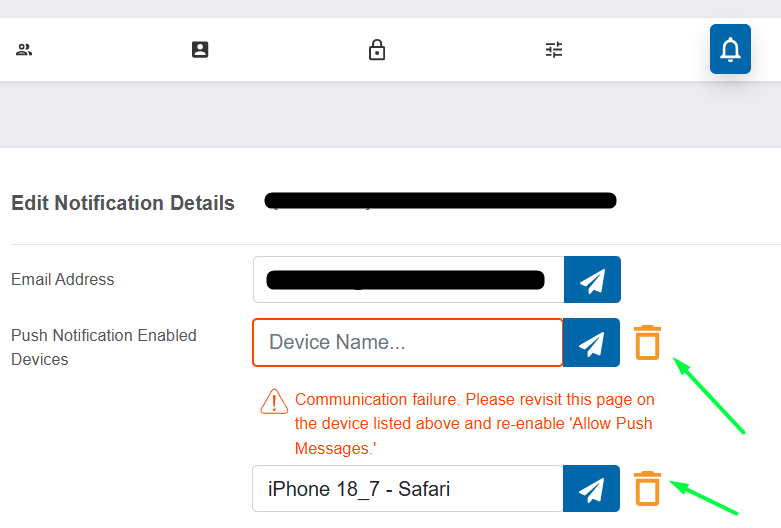Select the iPhone 18_7 - Safari field
Viewport: 781px width, 528px height.
coord(407,489)
